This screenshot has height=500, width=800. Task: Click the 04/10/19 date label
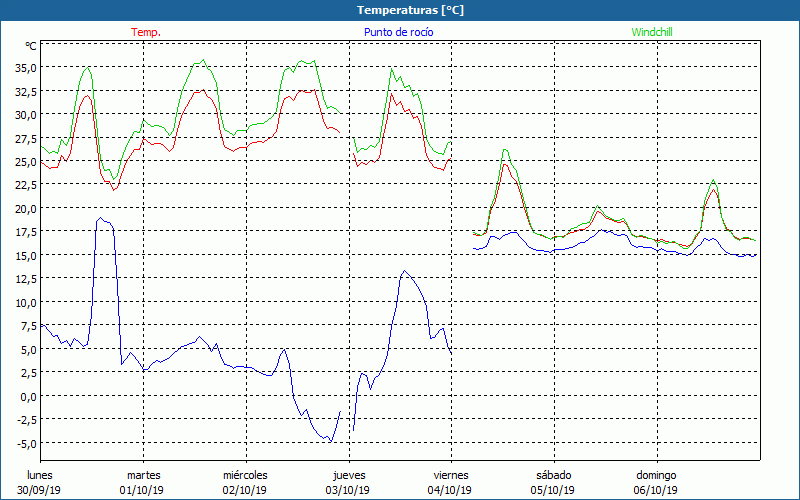[450, 490]
